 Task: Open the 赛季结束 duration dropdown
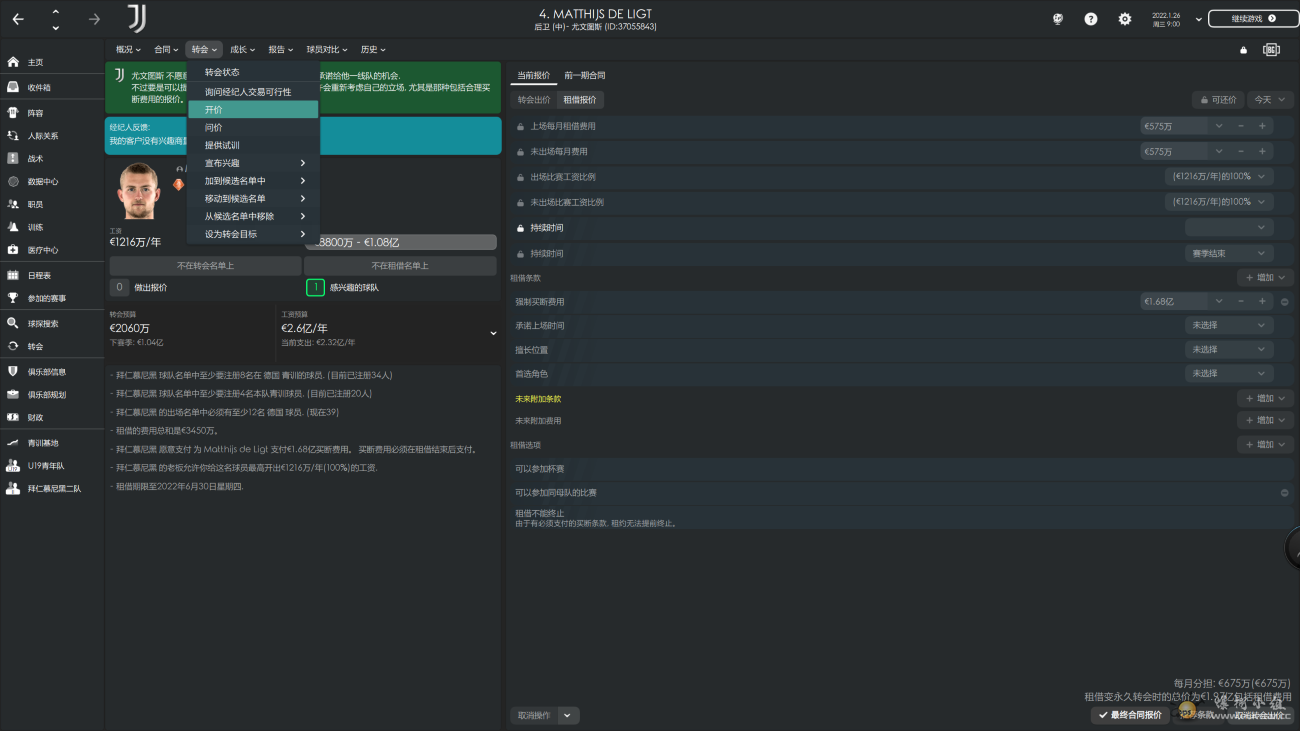(x=1229, y=254)
